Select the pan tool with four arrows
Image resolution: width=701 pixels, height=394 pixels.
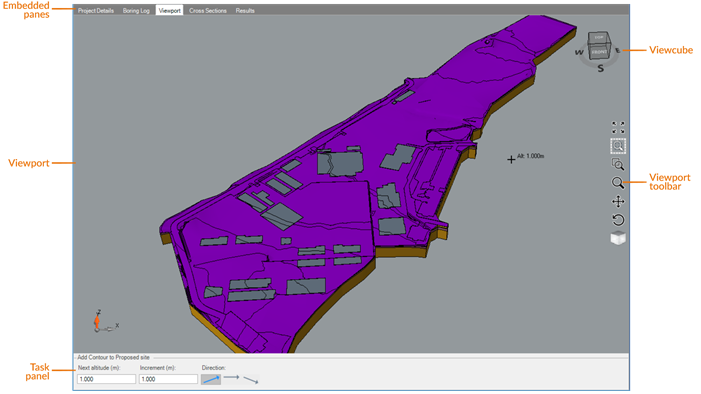tap(618, 202)
